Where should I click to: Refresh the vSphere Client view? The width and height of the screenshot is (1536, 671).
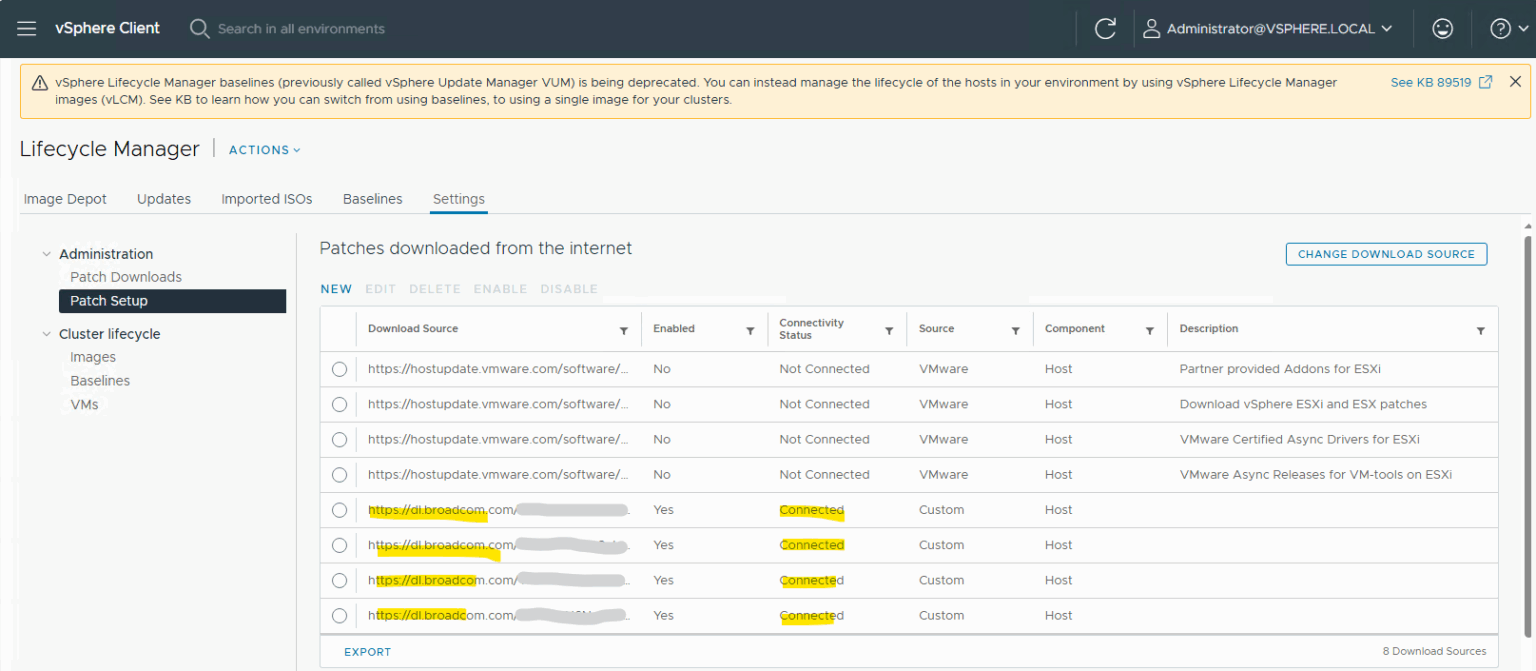1104,28
